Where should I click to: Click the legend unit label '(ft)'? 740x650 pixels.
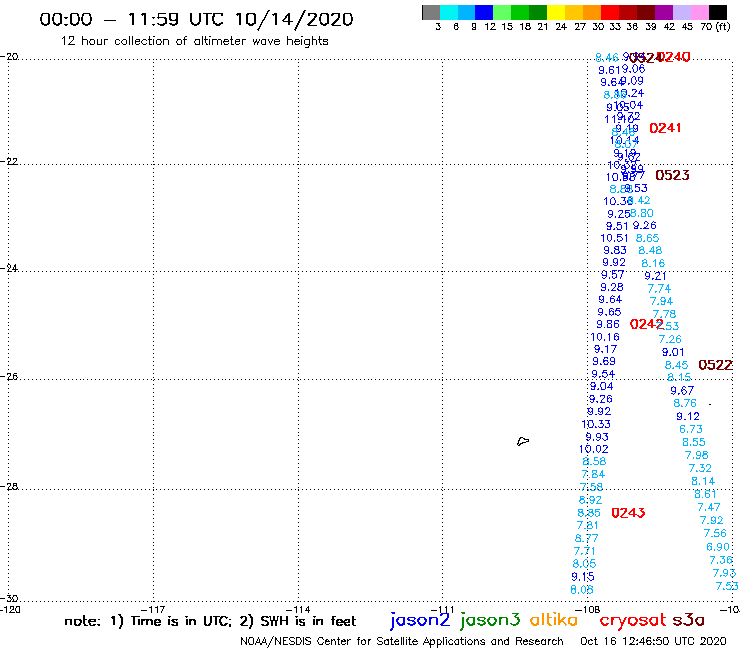723,26
